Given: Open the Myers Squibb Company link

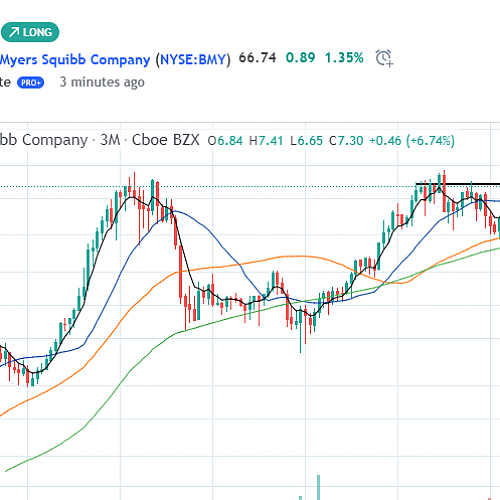Looking at the screenshot, I should (x=75, y=60).
